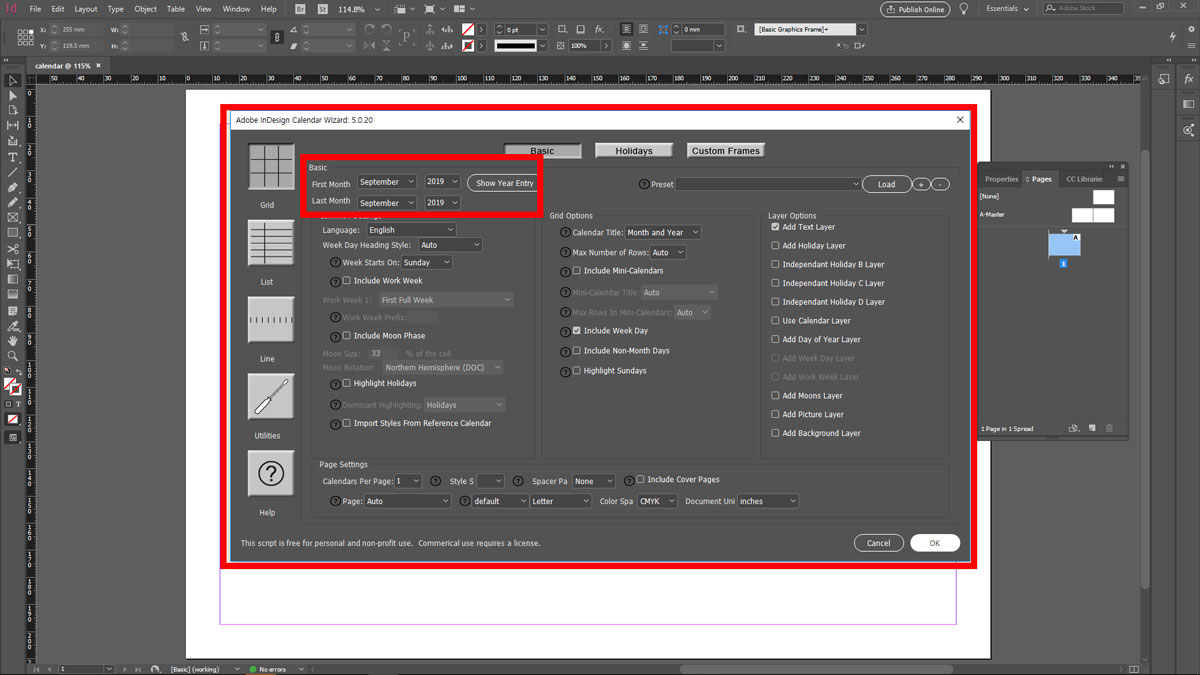Open the Week Starts On dropdown
This screenshot has width=1200, height=675.
pos(427,263)
